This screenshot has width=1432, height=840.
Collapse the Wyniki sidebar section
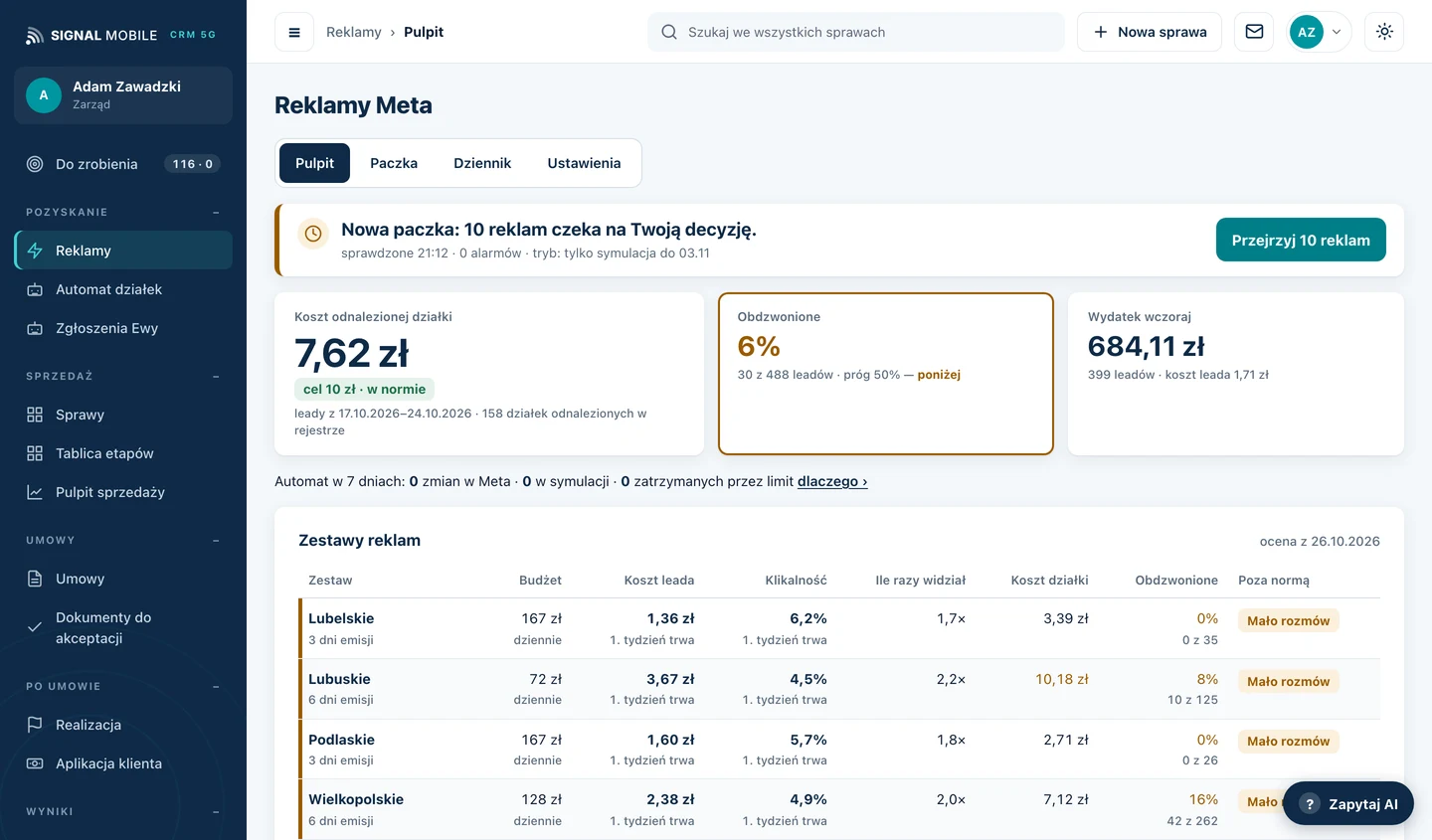(x=216, y=811)
